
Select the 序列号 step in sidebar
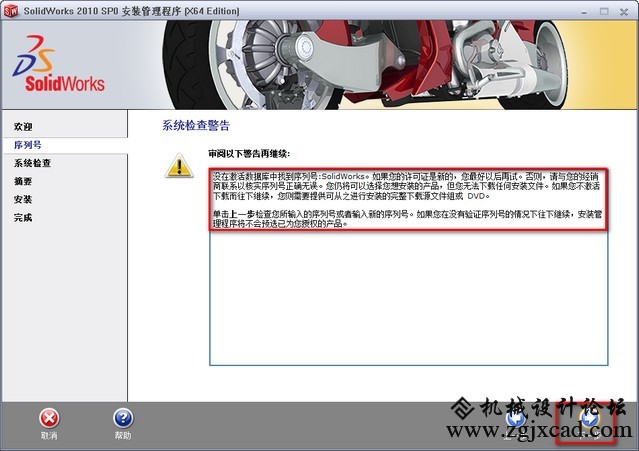click(27, 145)
